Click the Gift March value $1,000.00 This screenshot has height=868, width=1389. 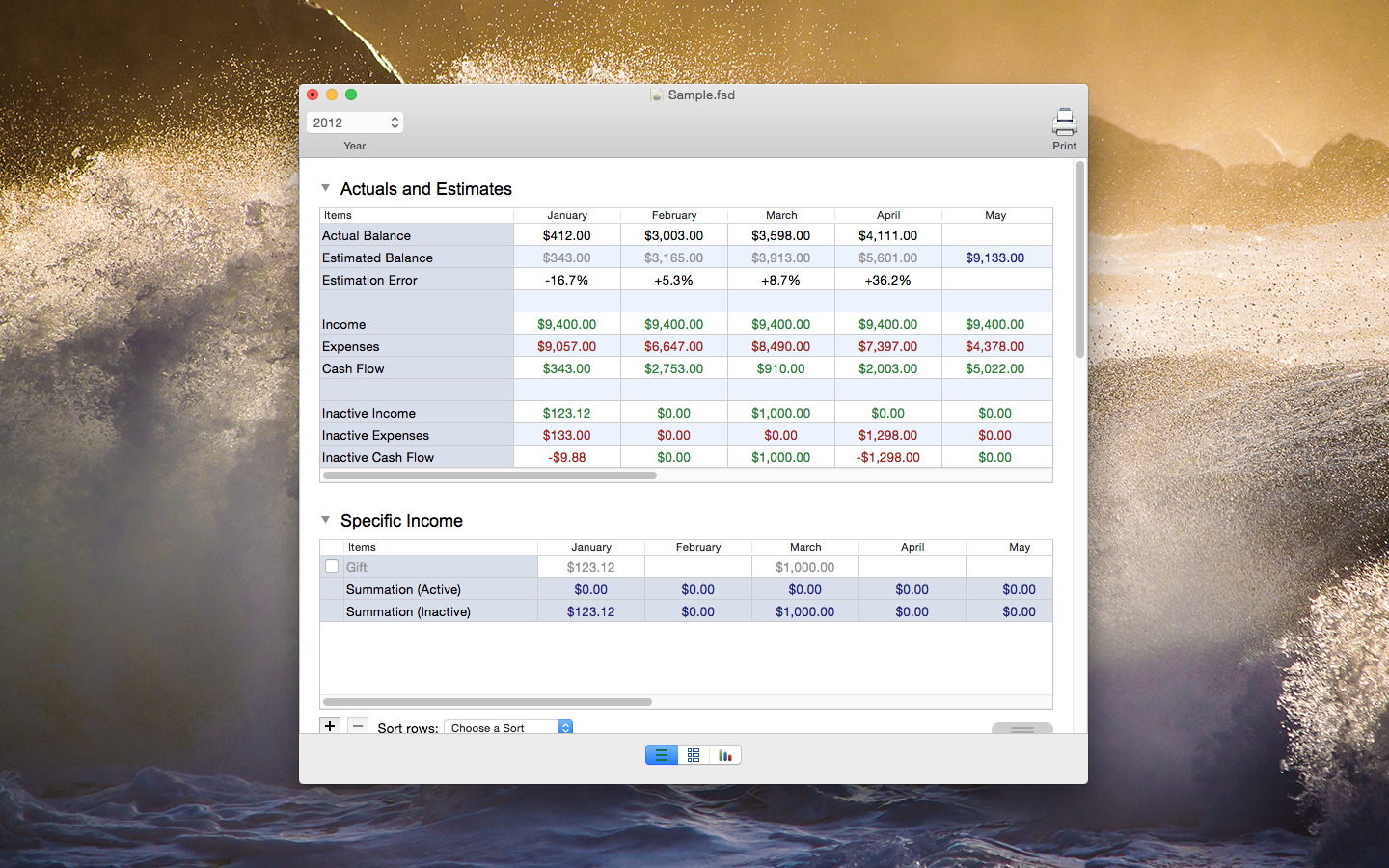click(804, 567)
